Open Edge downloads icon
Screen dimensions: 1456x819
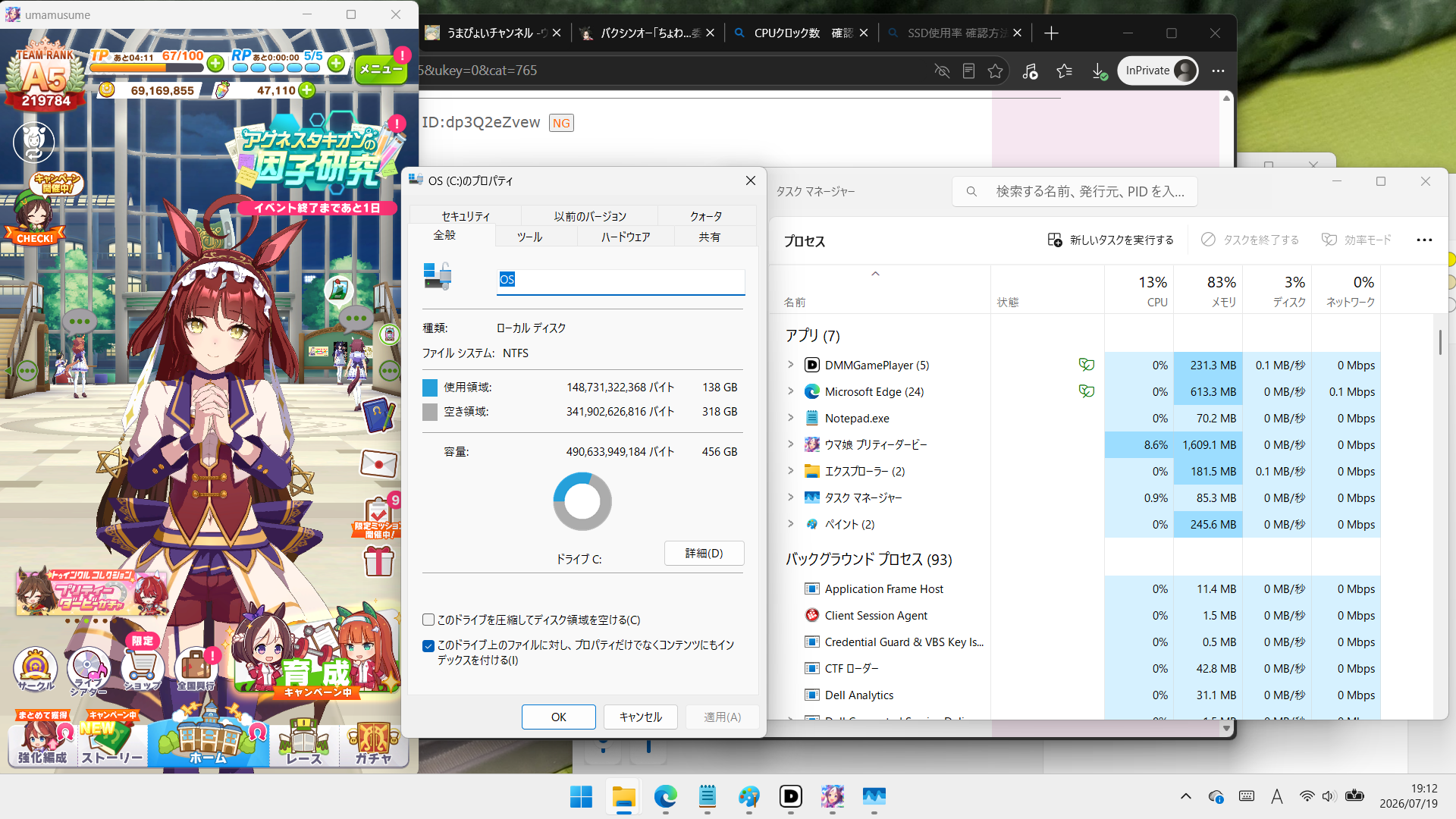(1099, 71)
